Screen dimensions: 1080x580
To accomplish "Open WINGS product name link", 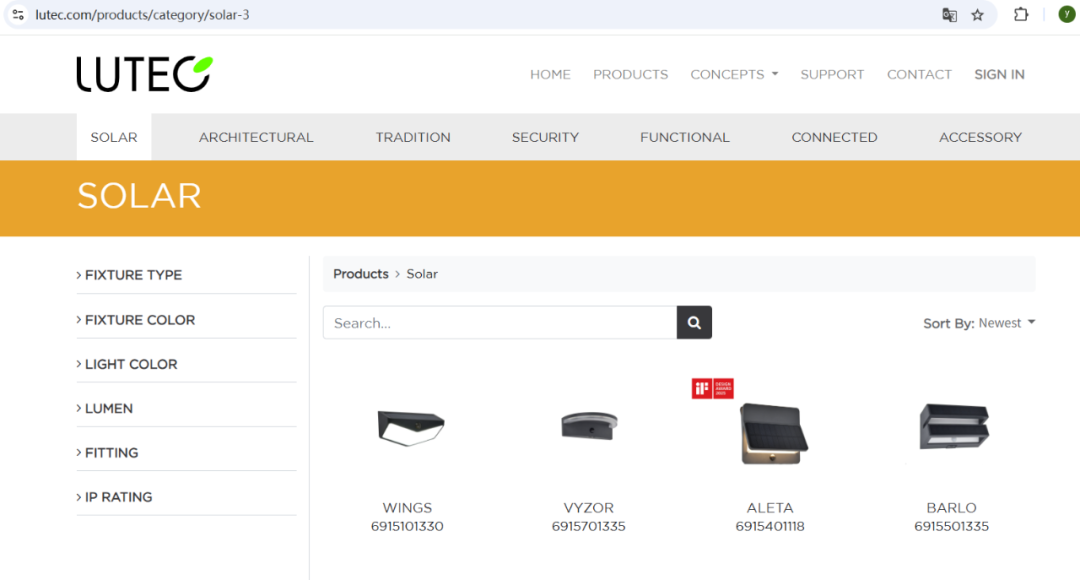I will pos(407,508).
